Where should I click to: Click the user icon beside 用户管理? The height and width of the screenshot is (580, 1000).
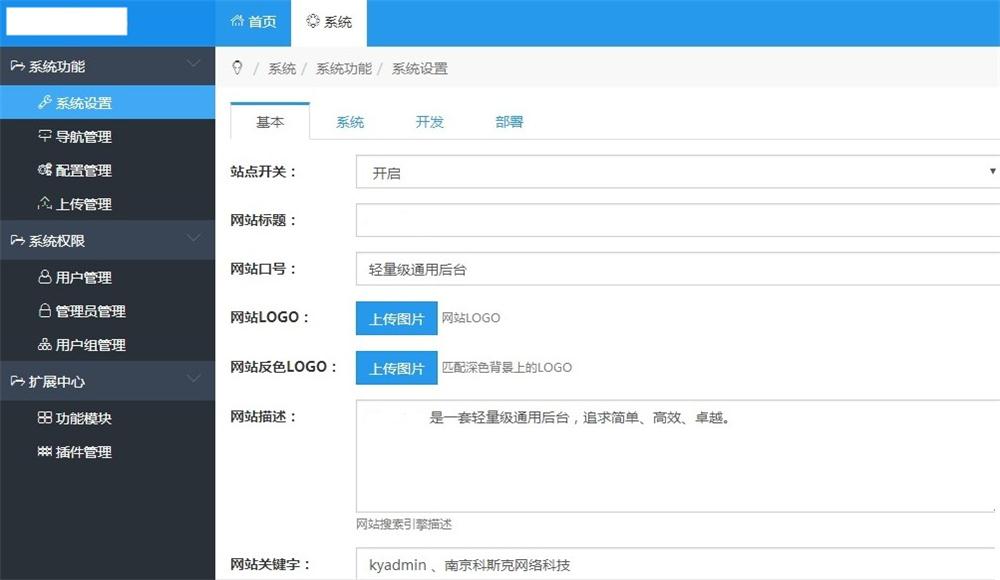point(45,277)
